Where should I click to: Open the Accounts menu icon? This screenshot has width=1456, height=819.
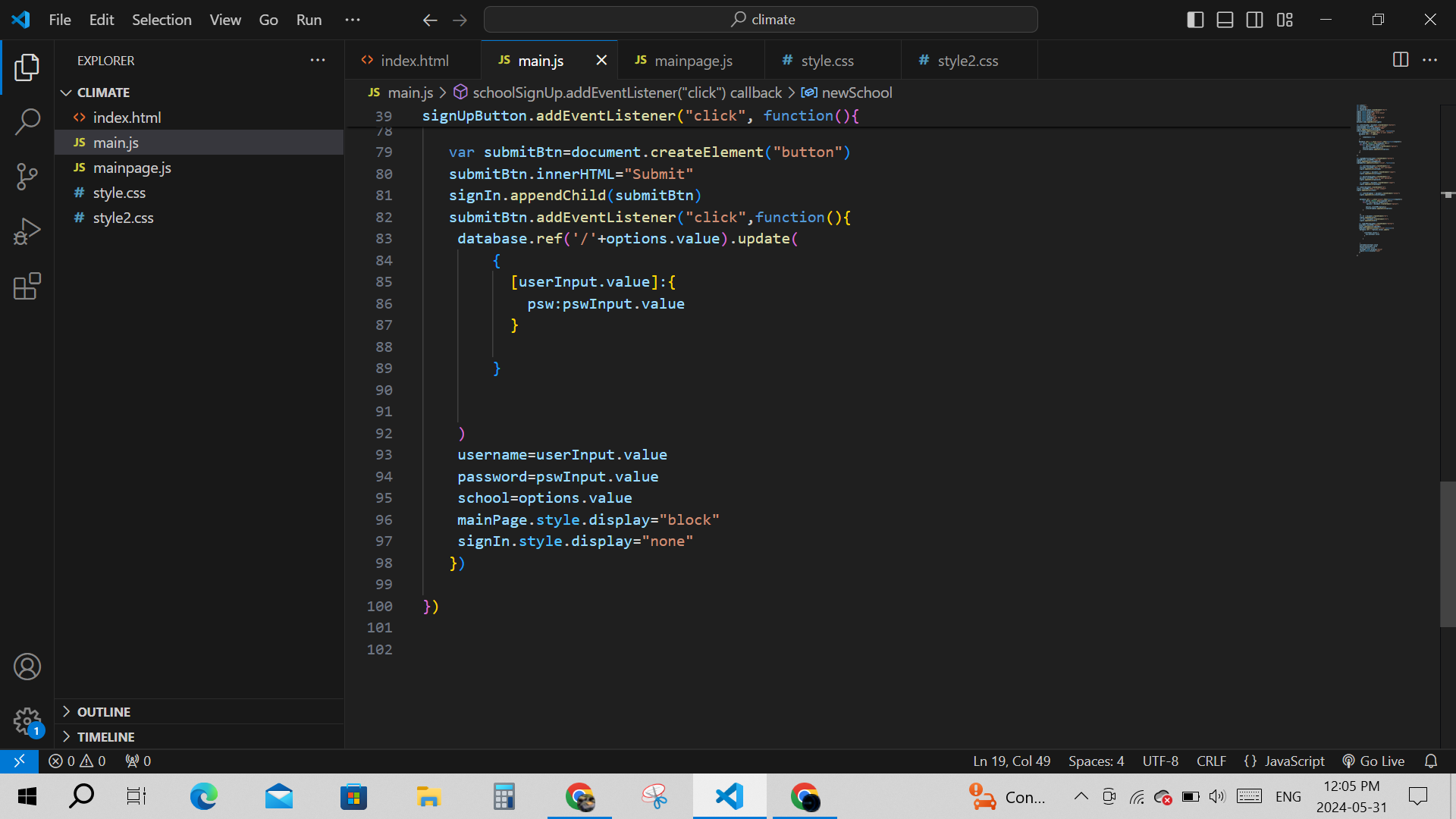click(27, 667)
